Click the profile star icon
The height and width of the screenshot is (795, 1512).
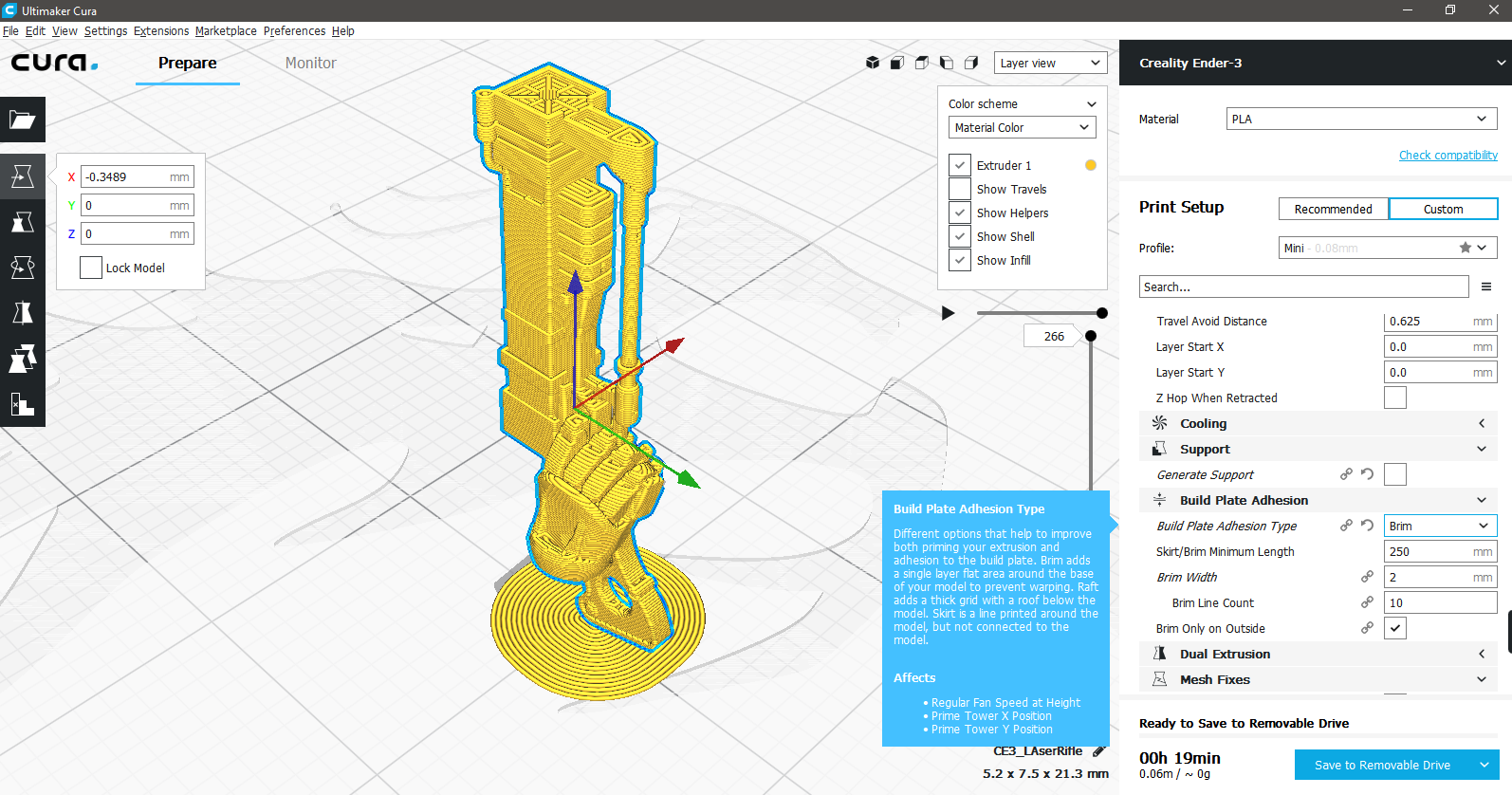1466,248
